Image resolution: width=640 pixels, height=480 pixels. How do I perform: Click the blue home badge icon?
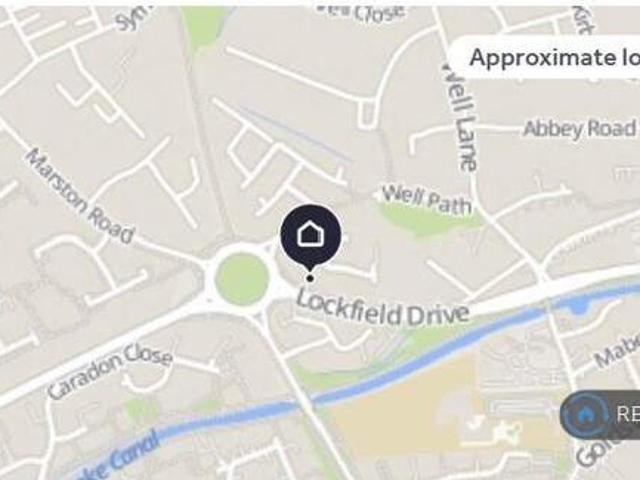(586, 415)
